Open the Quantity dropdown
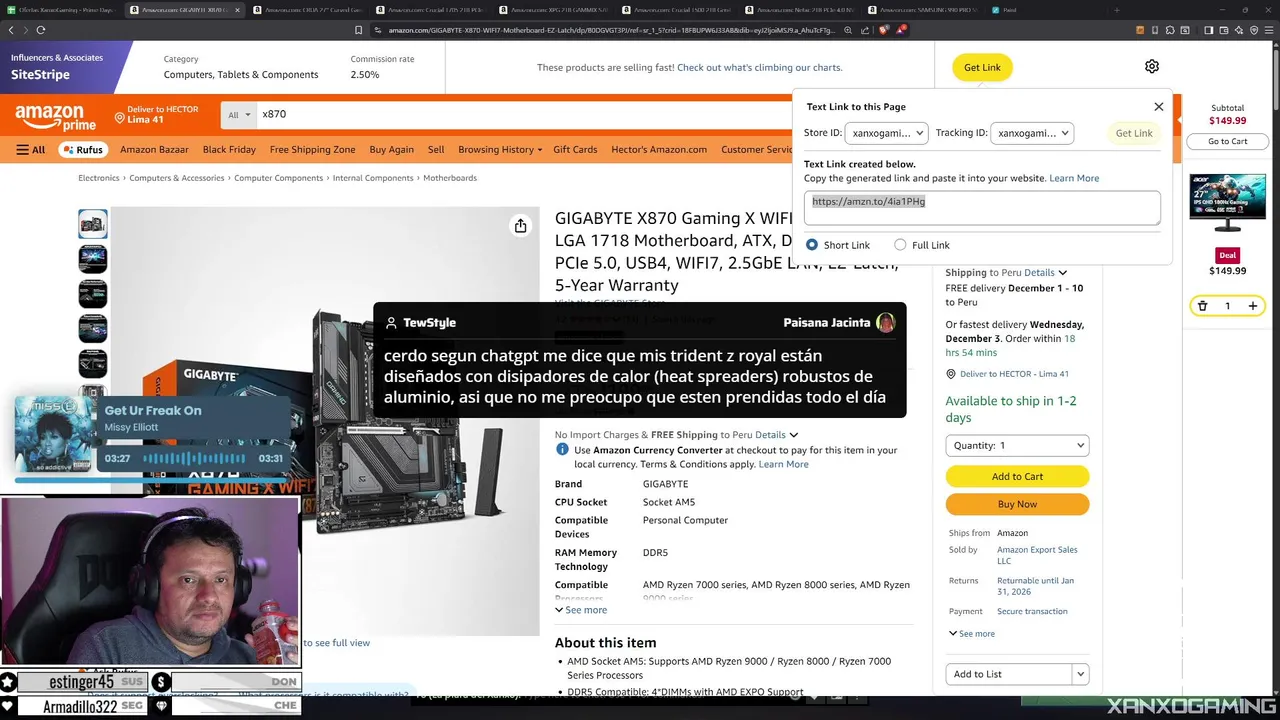1280x720 pixels. (x=1017, y=445)
